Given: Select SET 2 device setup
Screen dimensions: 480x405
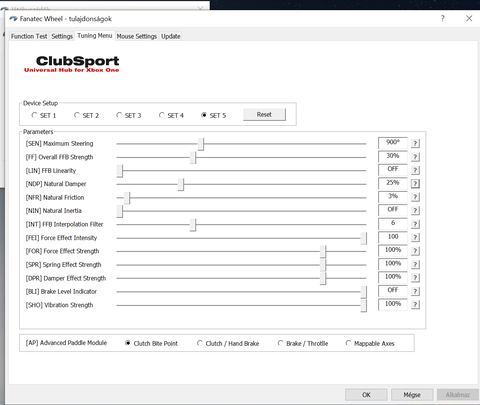Looking at the screenshot, I should (x=86, y=115).
